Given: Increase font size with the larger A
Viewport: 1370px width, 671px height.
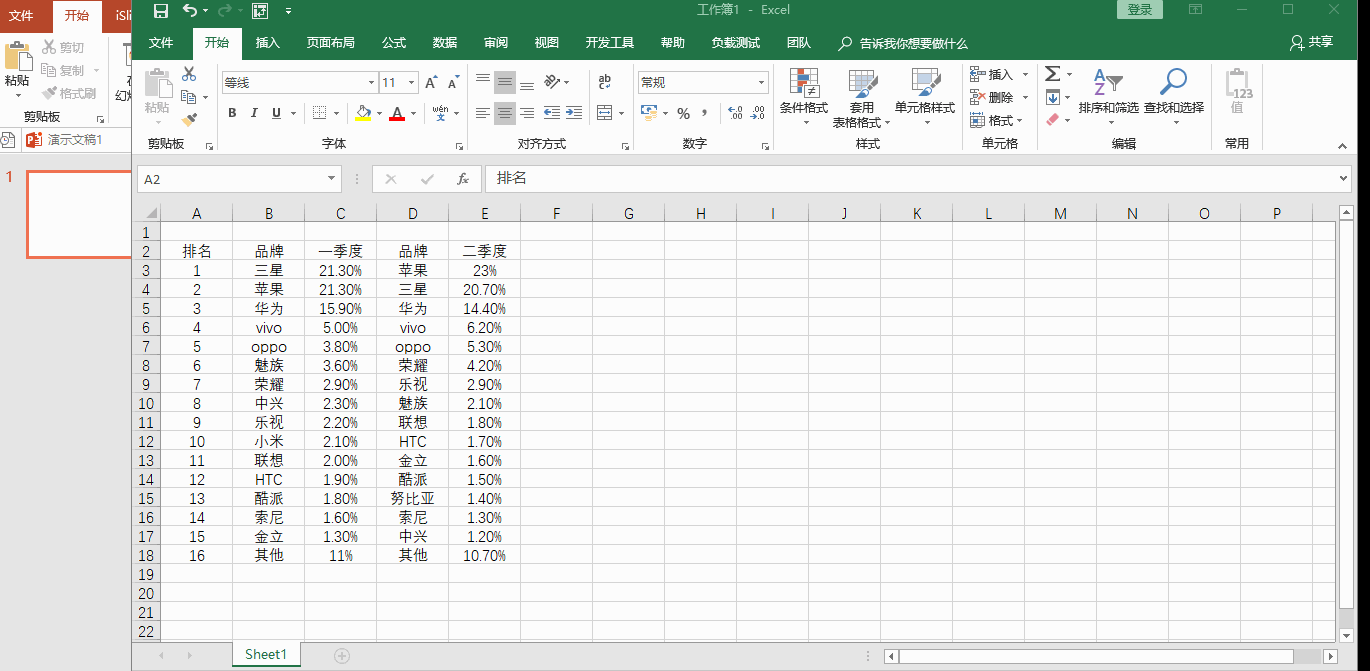Looking at the screenshot, I should click(x=430, y=83).
